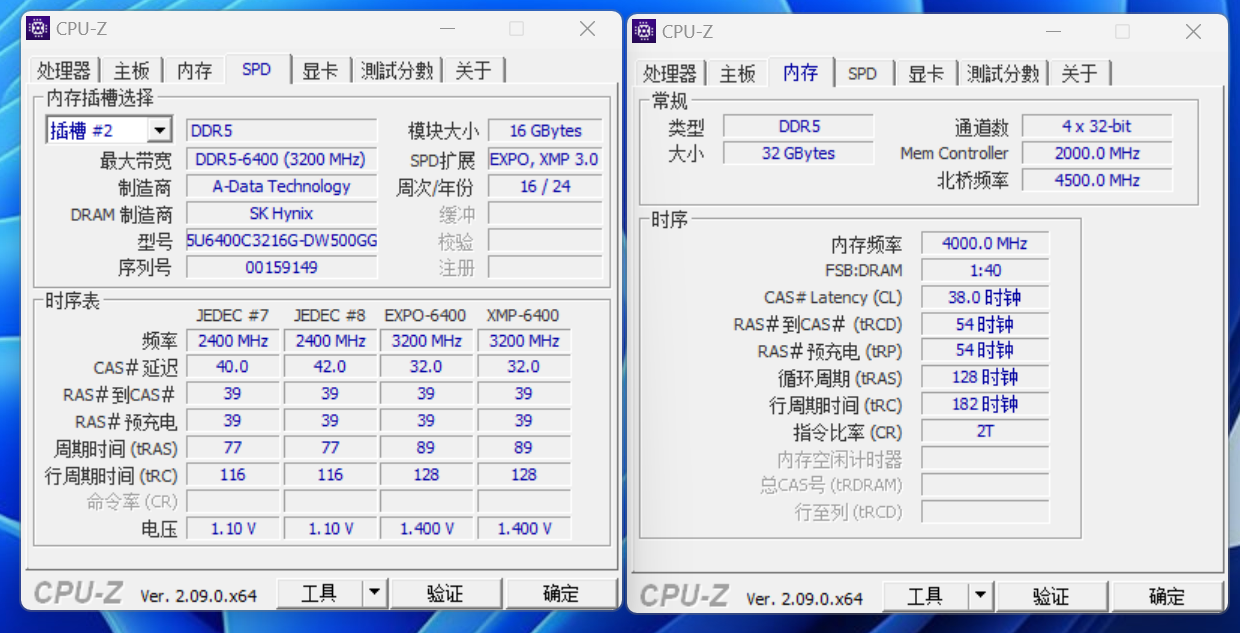Select 内存 tab in right window

tap(801, 72)
